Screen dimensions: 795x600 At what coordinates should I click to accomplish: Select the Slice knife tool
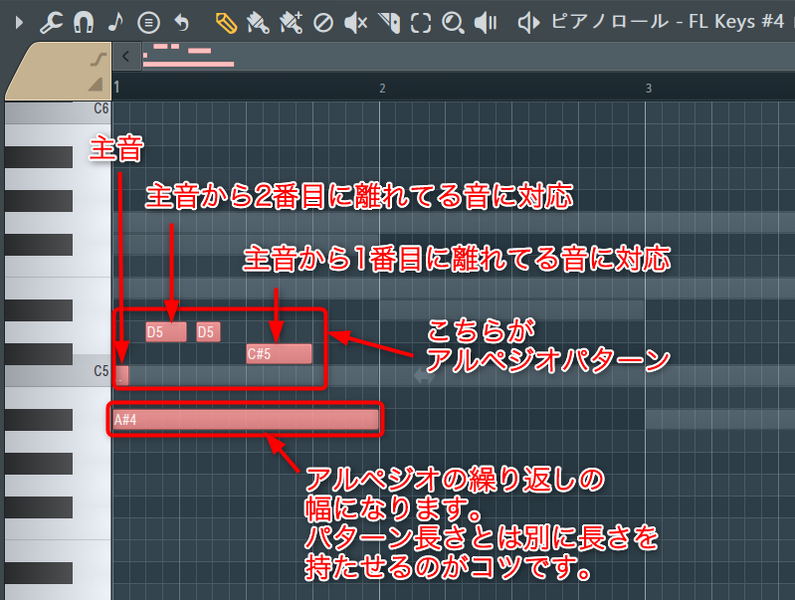pos(389,21)
